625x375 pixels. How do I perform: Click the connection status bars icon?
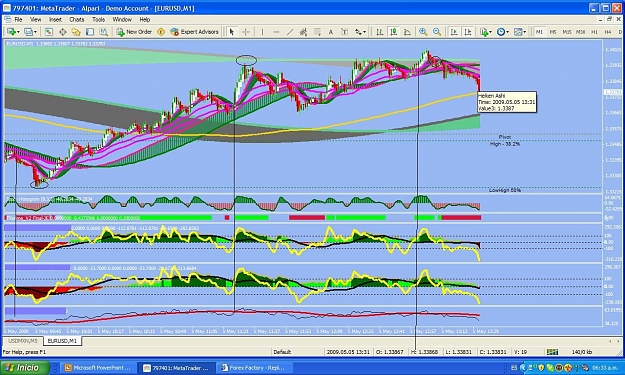point(552,352)
